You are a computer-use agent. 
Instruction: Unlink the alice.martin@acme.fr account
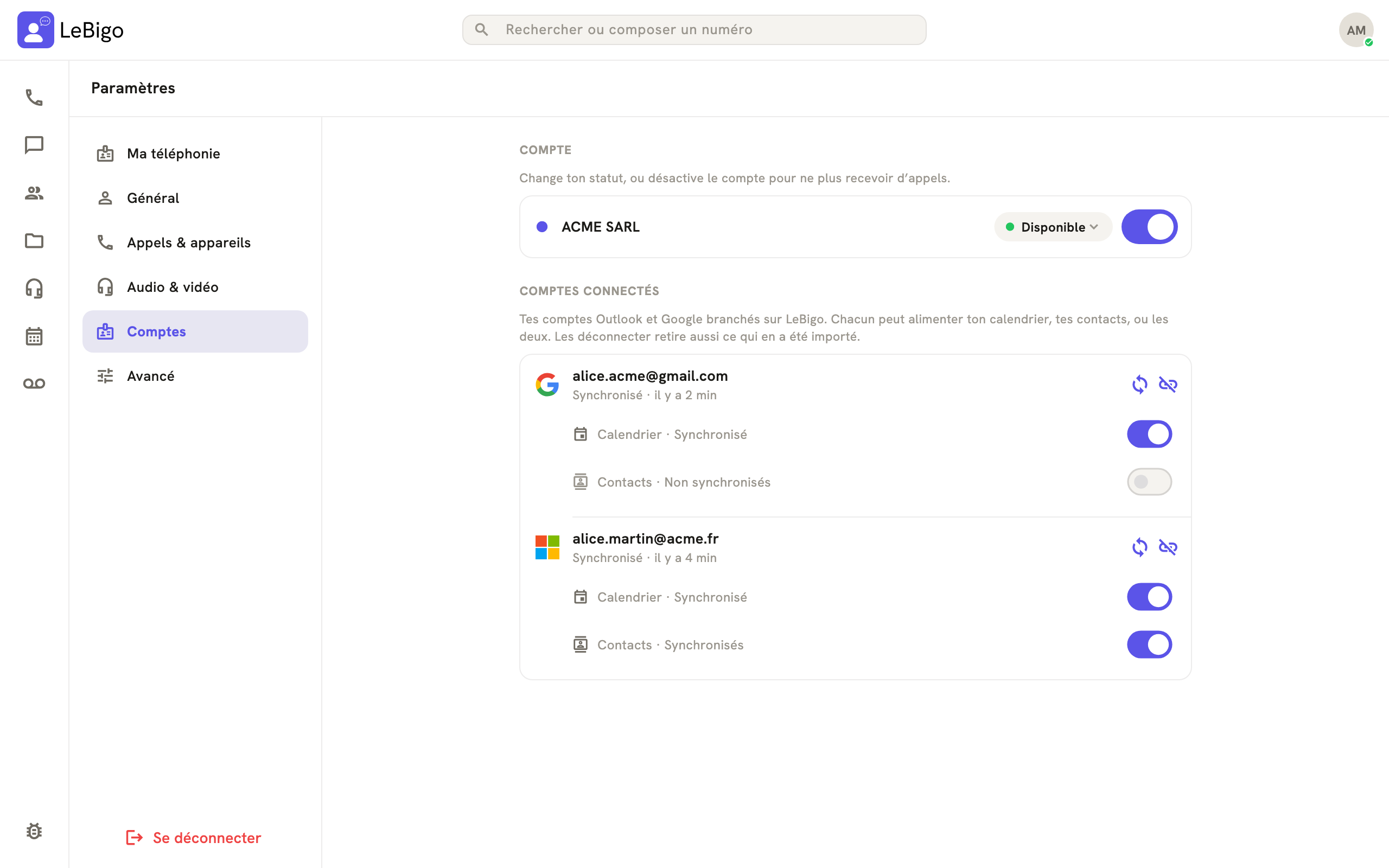[x=1168, y=548]
